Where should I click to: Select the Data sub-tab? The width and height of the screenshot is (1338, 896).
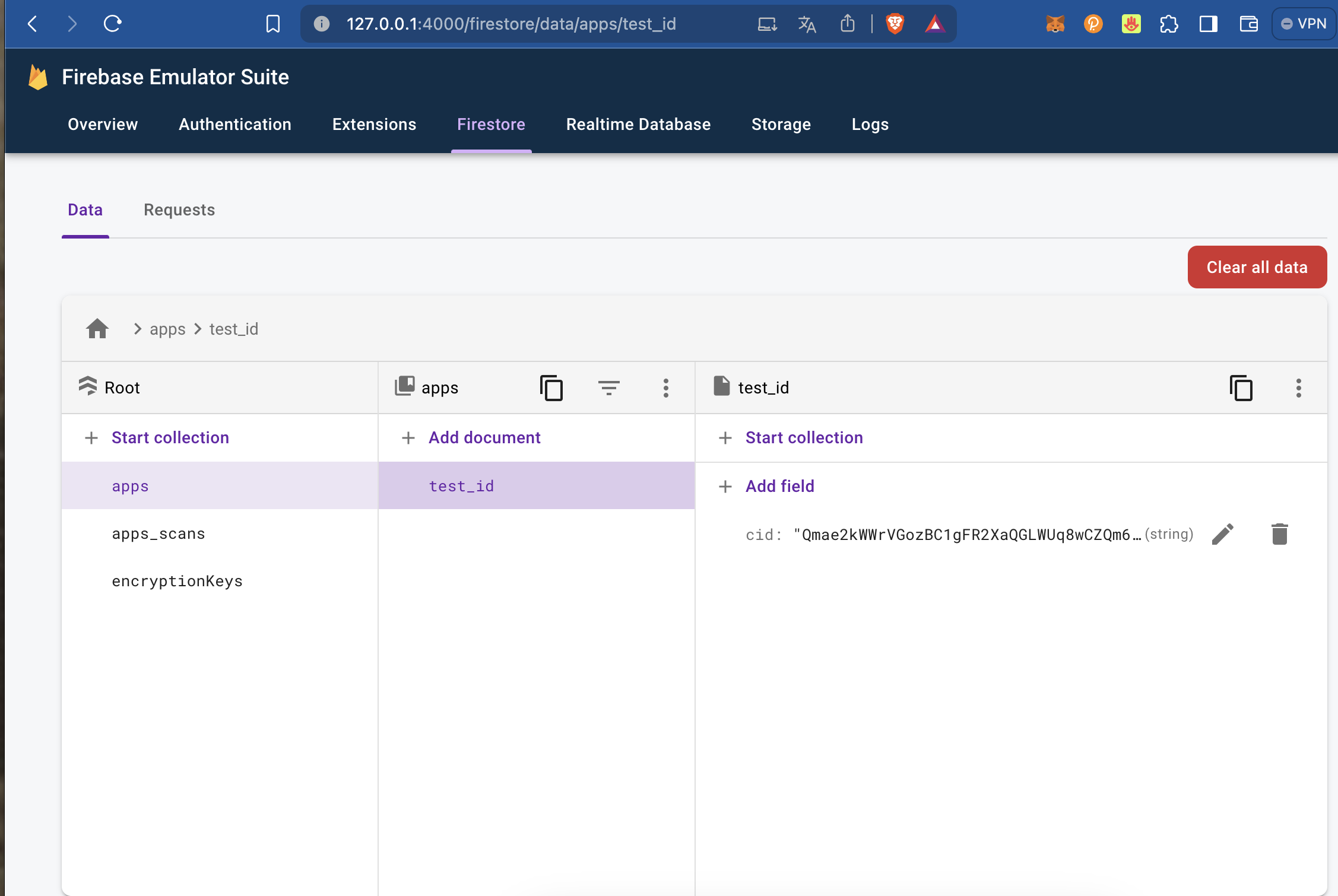[x=85, y=210]
